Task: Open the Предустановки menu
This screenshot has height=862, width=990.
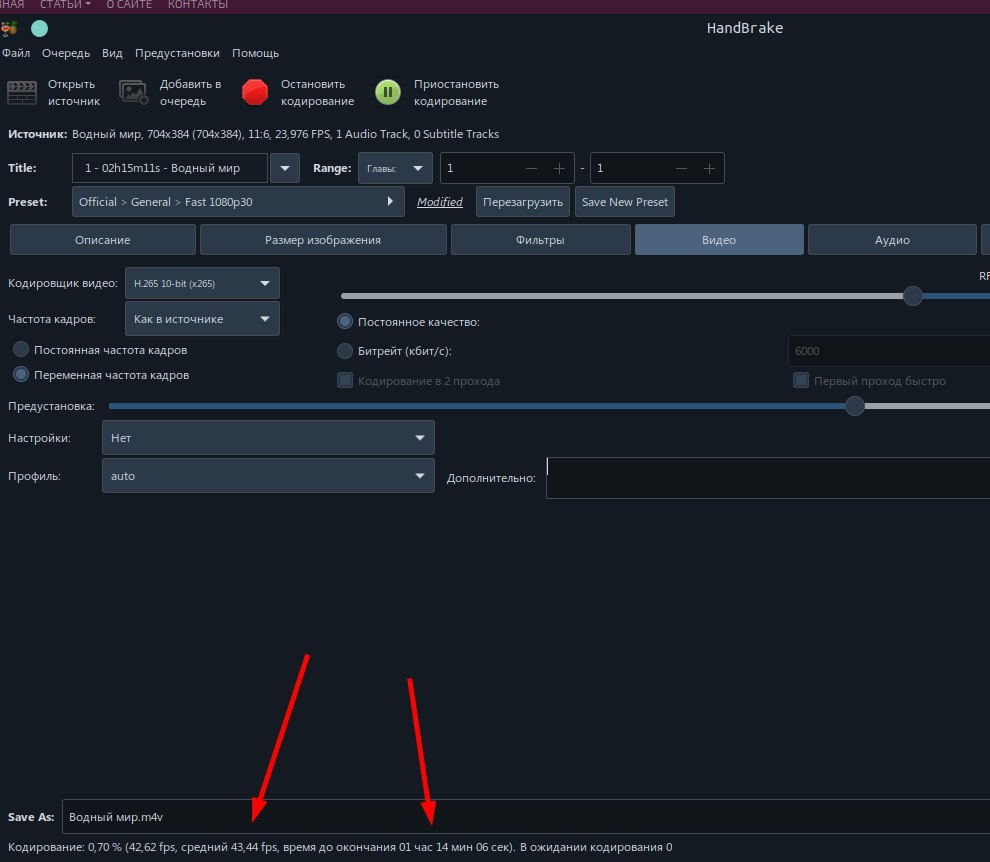Action: pos(177,53)
